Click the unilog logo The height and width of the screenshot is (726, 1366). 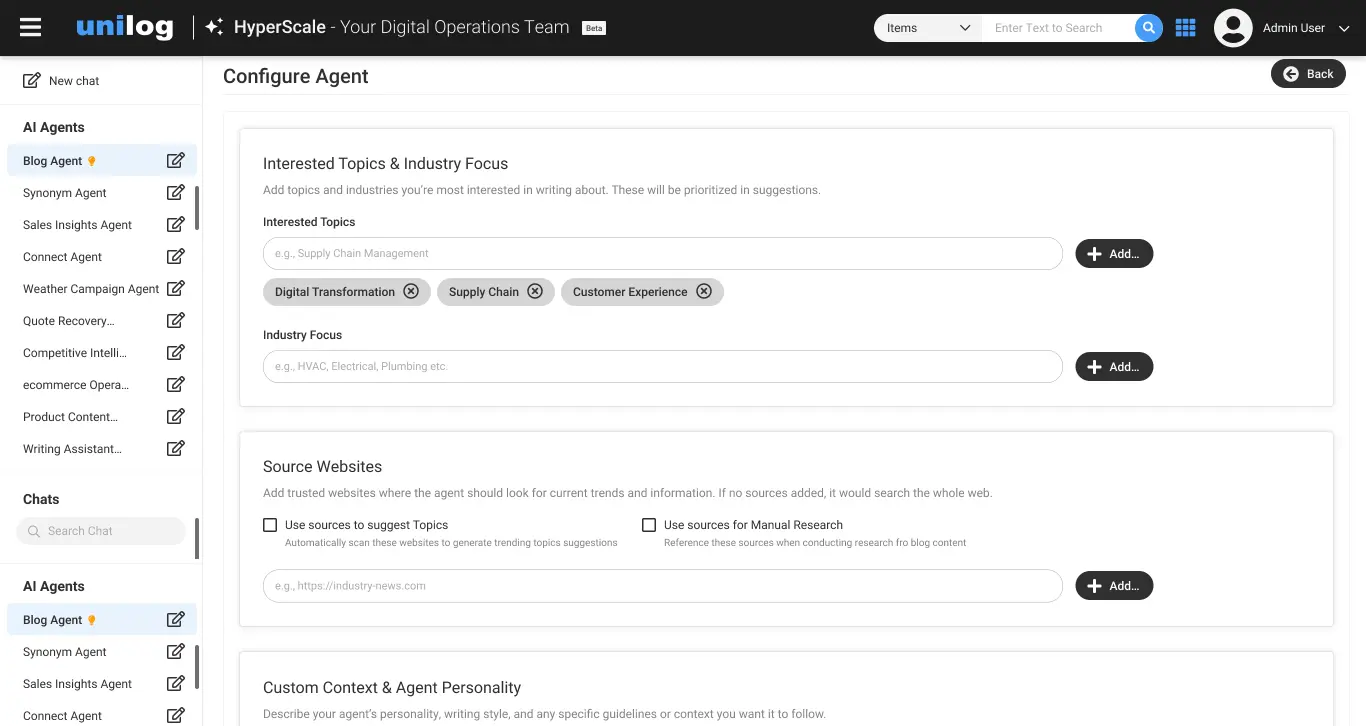pyautogui.click(x=124, y=28)
